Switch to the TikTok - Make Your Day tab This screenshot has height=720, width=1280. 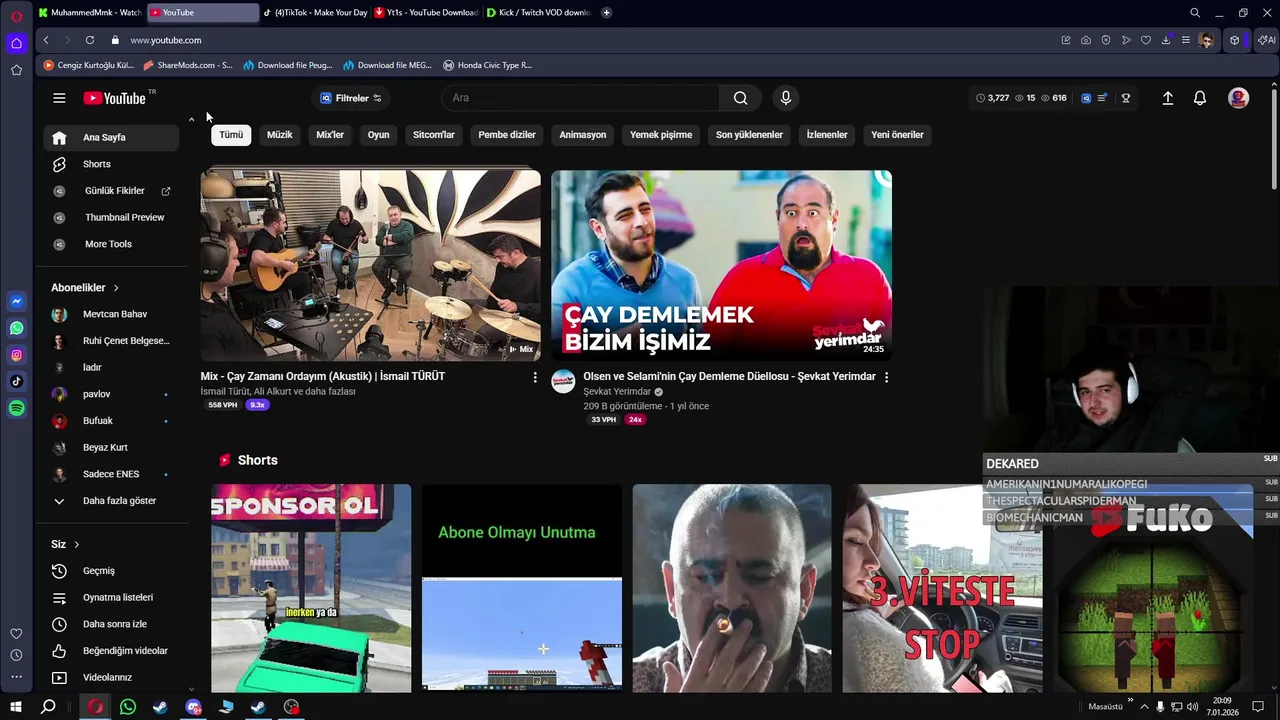pos(315,13)
